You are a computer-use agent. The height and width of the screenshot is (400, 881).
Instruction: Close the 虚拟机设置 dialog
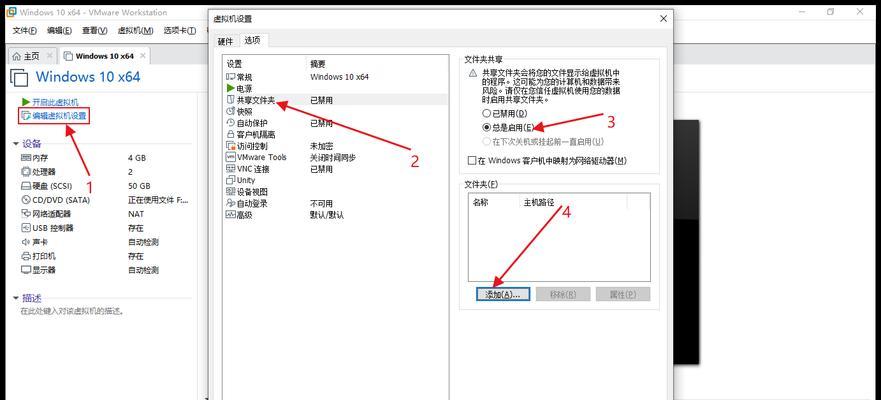click(664, 19)
